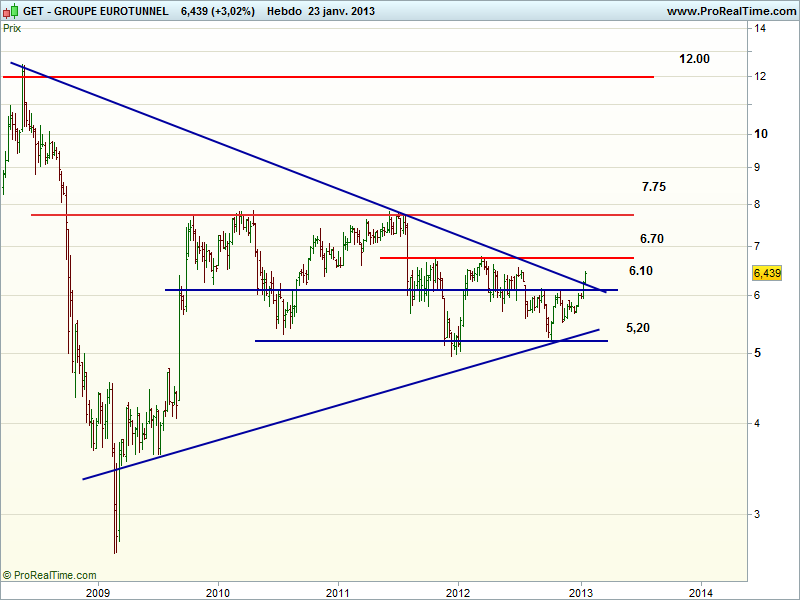The width and height of the screenshot is (800, 600).
Task: Click the 10 tick on price axis
Action: 760,134
